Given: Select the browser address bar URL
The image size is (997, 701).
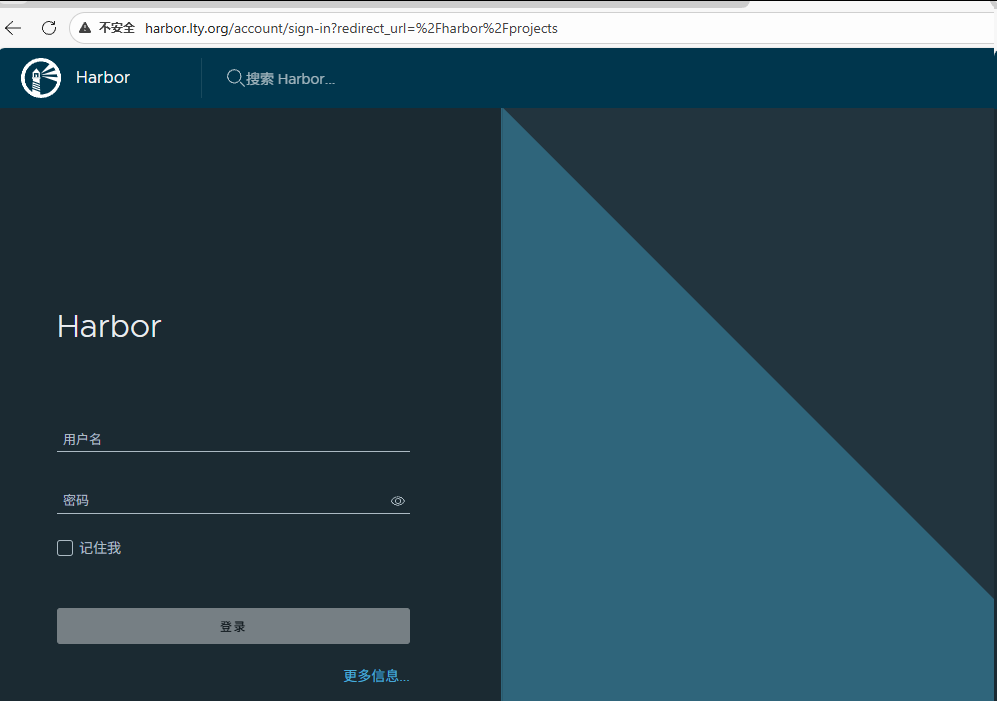Looking at the screenshot, I should [x=351, y=29].
